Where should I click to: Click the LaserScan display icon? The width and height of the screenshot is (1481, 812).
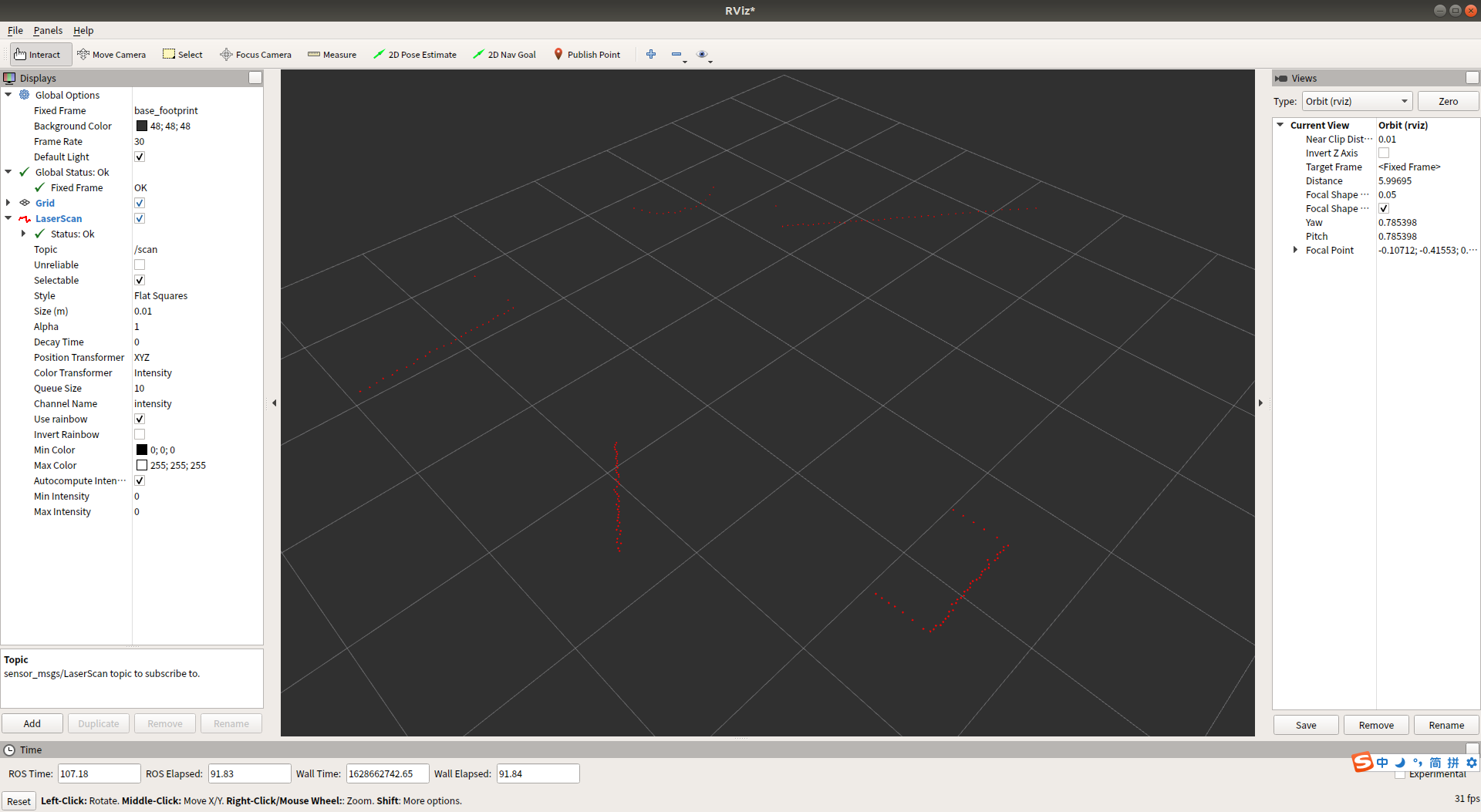pyautogui.click(x=25, y=218)
